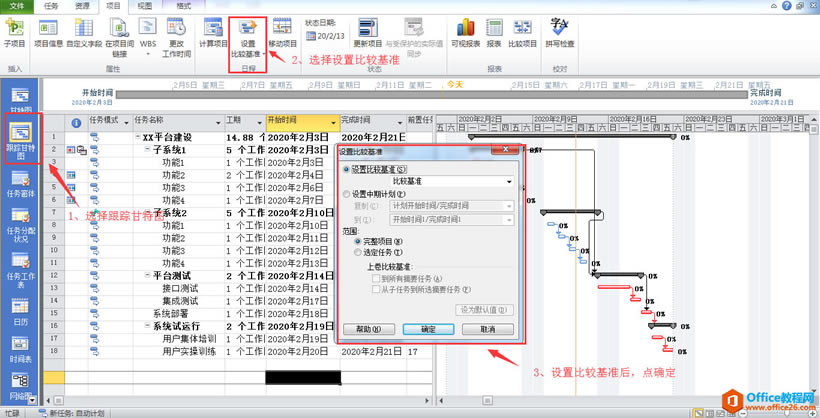This screenshot has height=418, width=820.
Task: Open 任务窗体 view in sidebar
Action: pos(21,184)
